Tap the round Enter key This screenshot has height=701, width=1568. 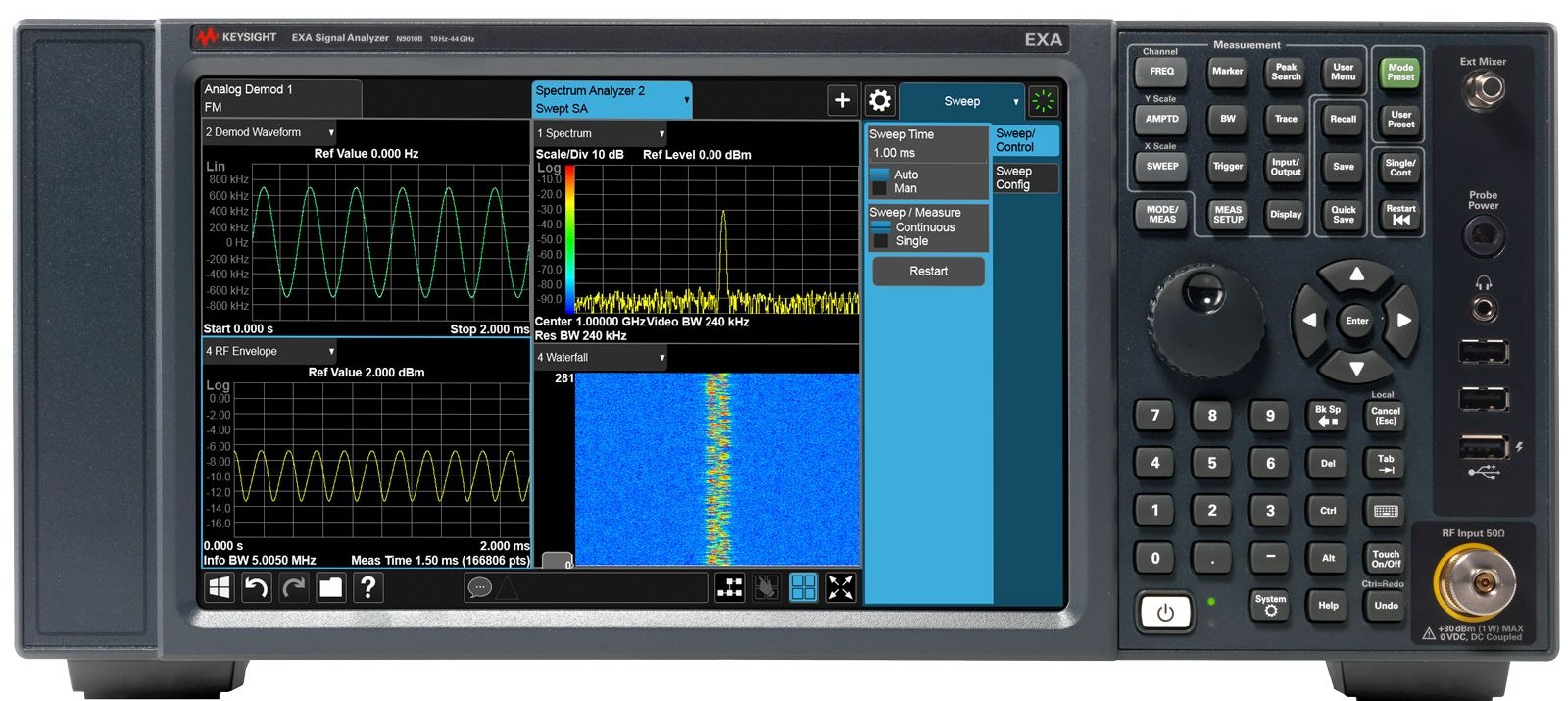1356,321
